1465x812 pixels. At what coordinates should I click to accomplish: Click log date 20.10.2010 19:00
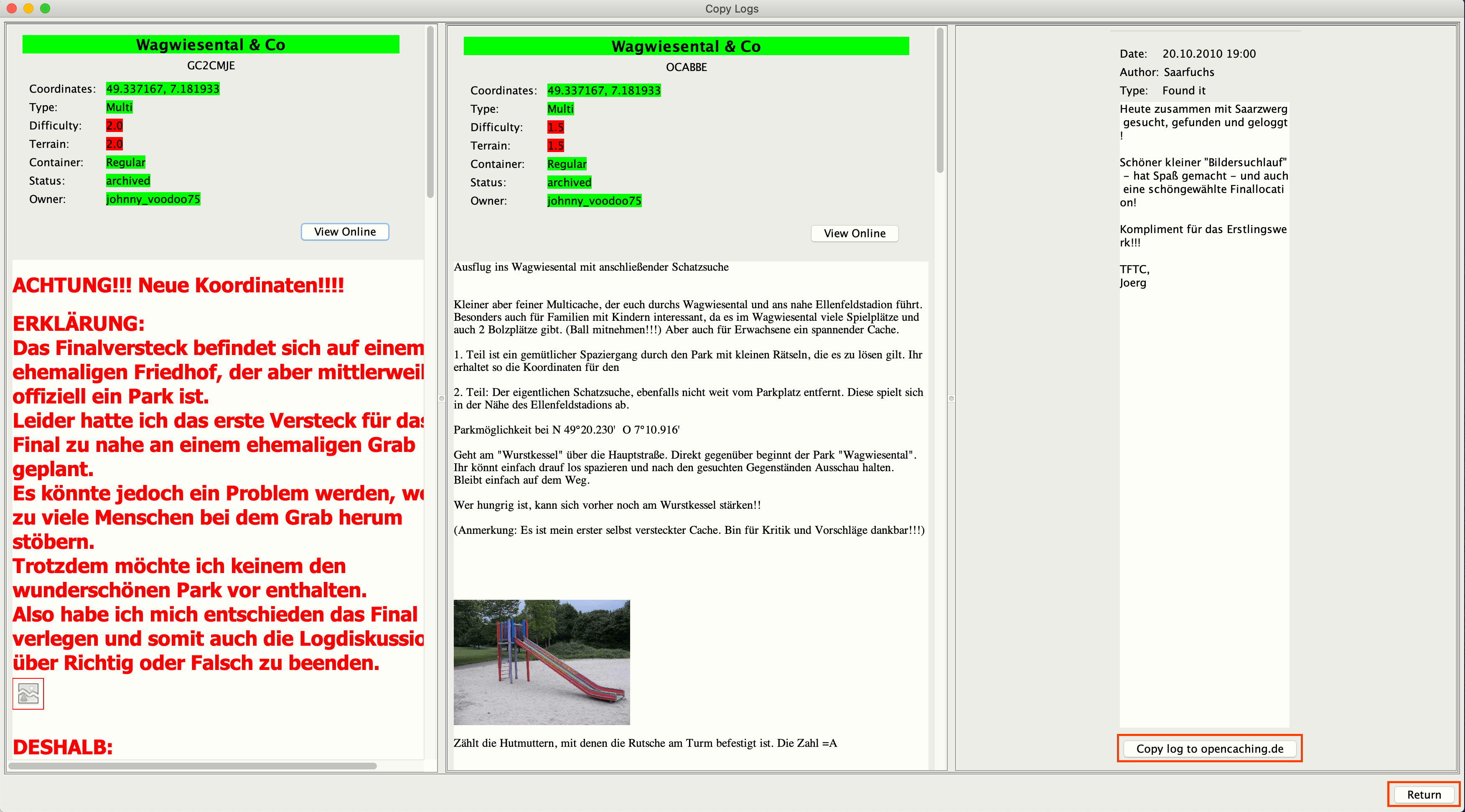[1208, 54]
